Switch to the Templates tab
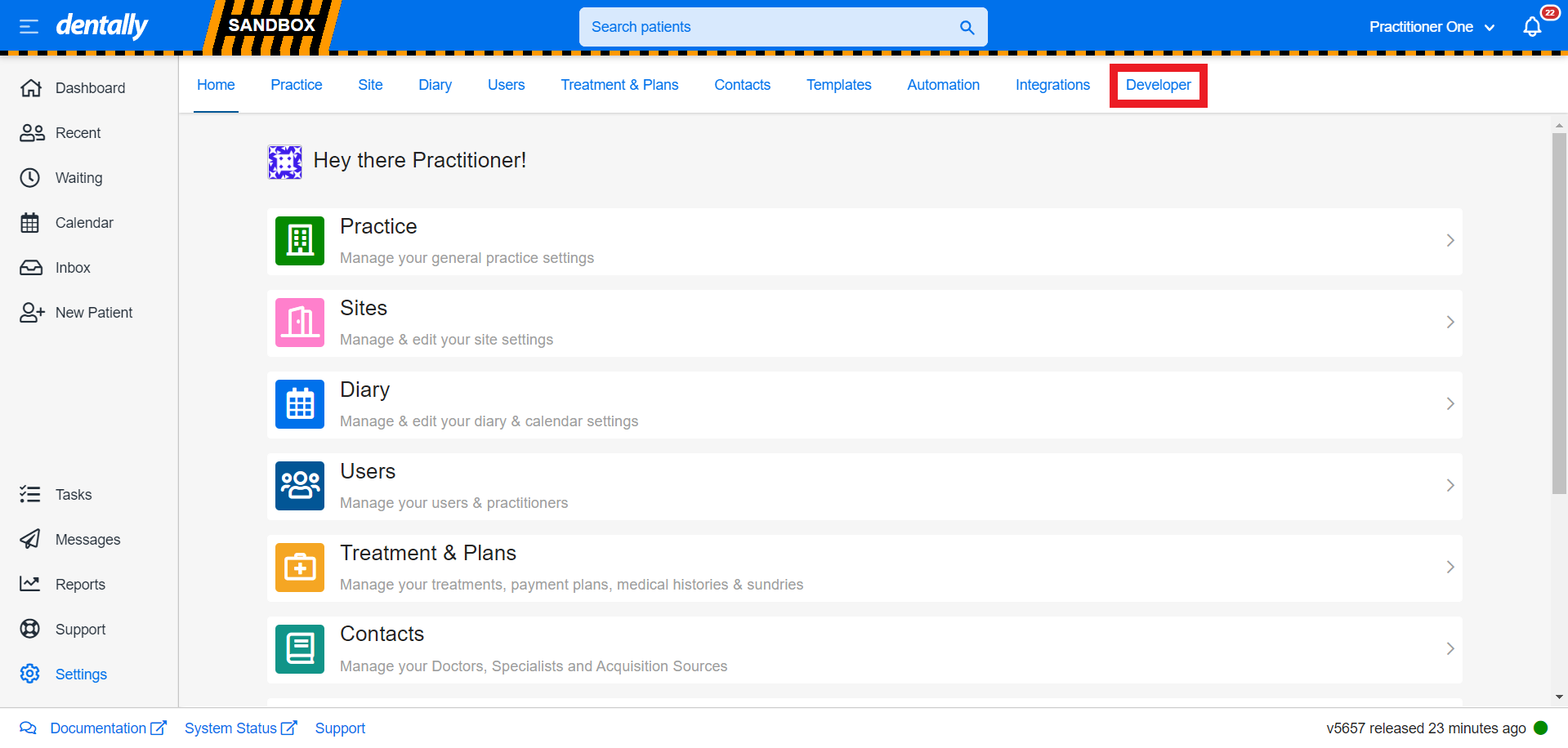1568x748 pixels. coord(838,85)
